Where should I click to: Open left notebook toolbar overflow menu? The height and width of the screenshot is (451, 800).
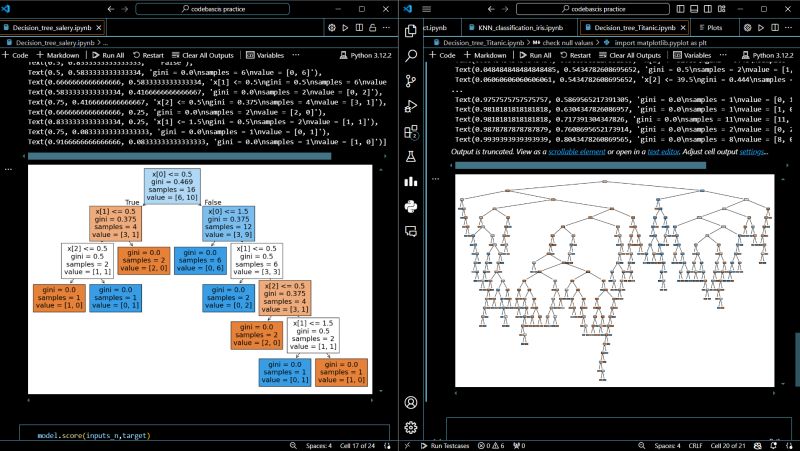(x=296, y=55)
